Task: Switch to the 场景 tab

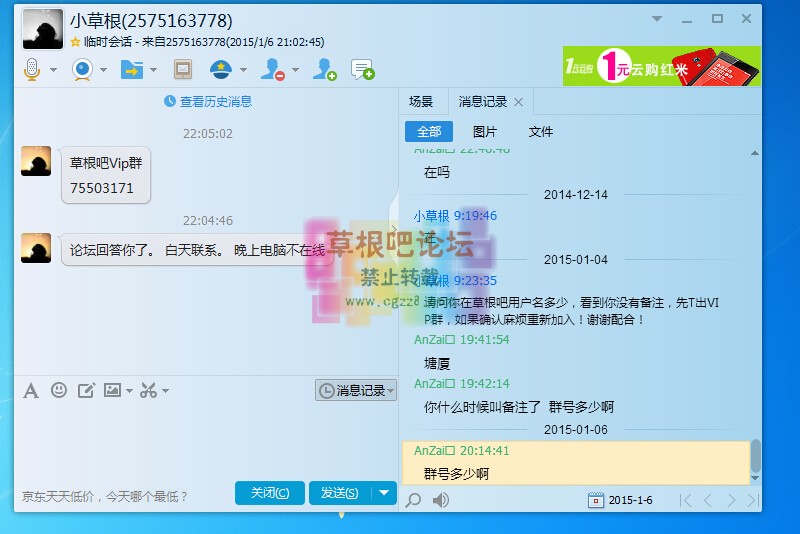Action: pos(421,101)
